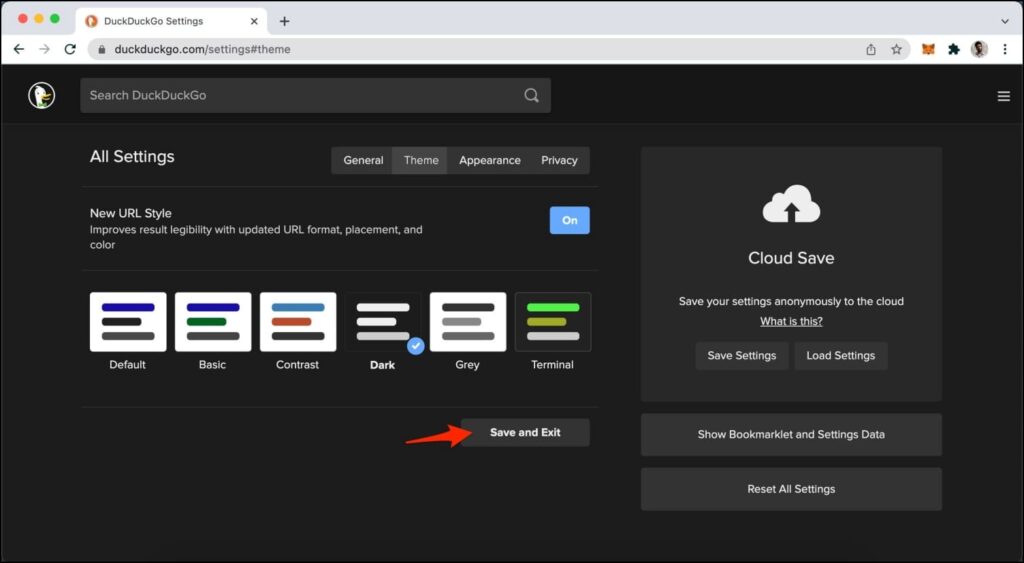
Task: Open the Extensions puzzle icon
Action: (x=953, y=50)
